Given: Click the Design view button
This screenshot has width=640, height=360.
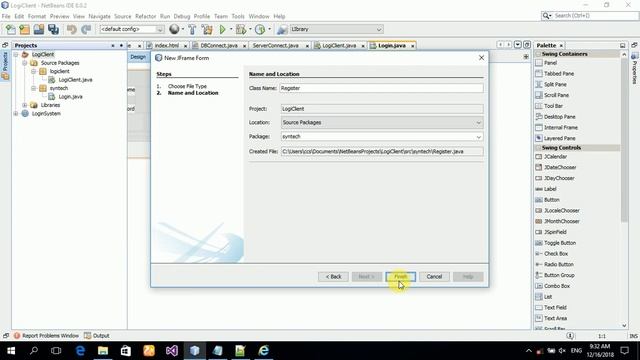Looking at the screenshot, I should pyautogui.click(x=138, y=57).
